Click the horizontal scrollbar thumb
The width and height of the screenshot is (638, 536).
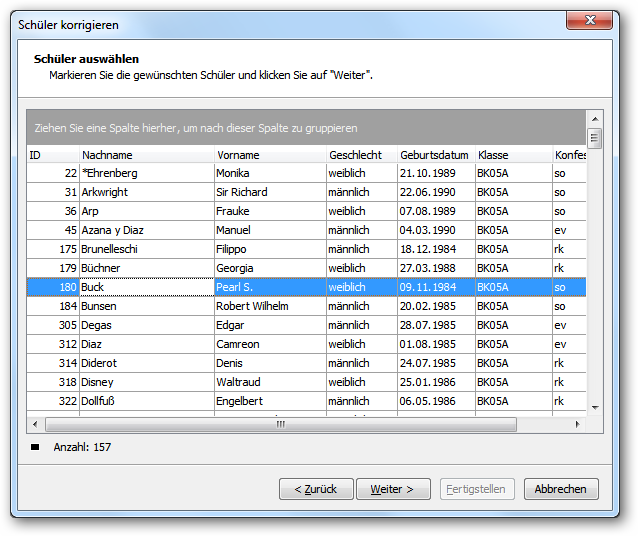pyautogui.click(x=281, y=424)
